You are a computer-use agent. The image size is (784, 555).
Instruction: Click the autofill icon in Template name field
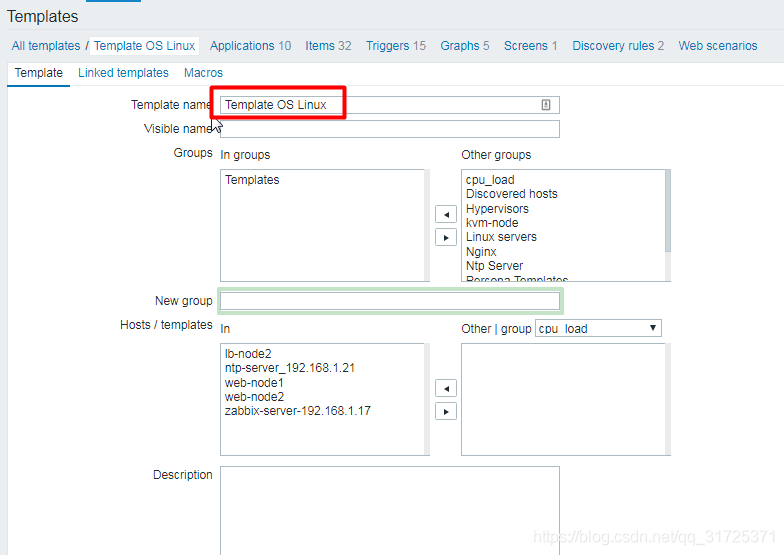546,104
